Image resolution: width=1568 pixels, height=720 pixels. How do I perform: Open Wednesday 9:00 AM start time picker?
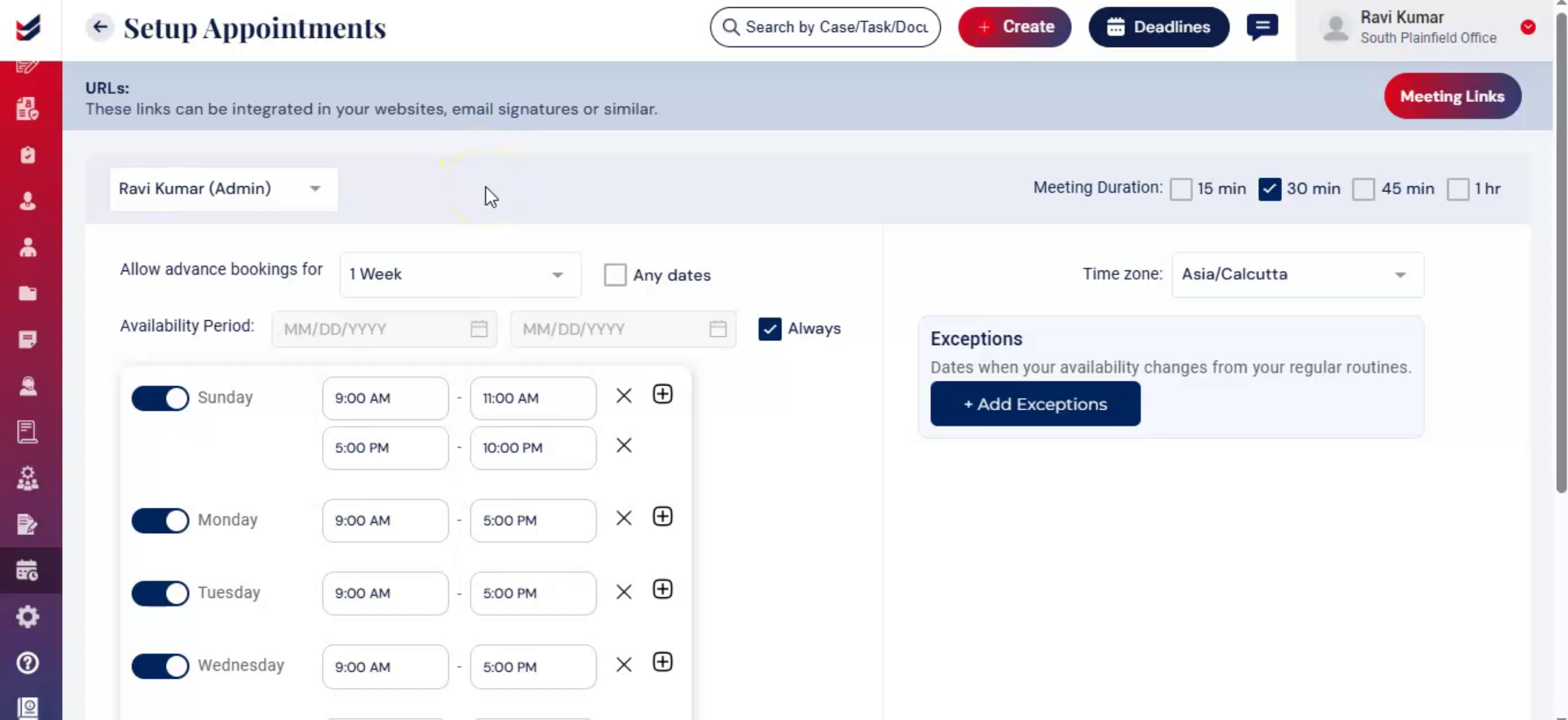(385, 667)
